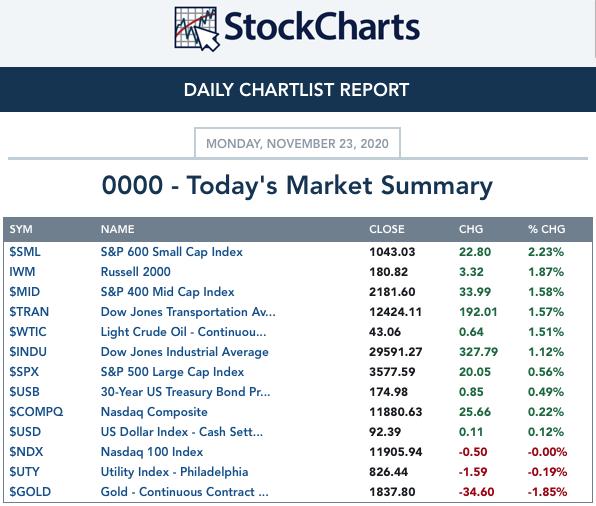
Task: Open the Nasdaq Composite link
Action: coord(154,412)
